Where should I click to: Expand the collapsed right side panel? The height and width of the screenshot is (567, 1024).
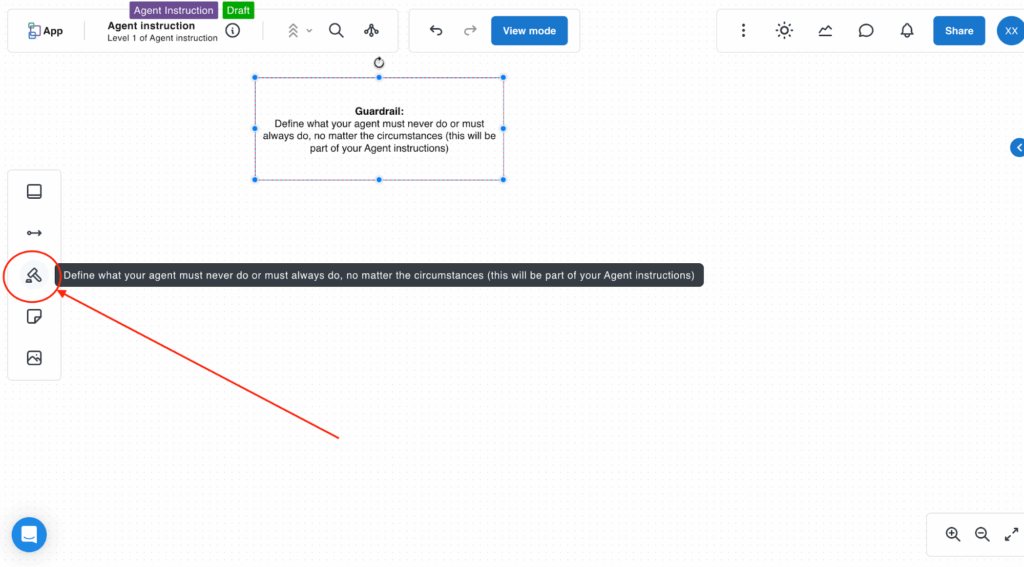click(x=1018, y=148)
